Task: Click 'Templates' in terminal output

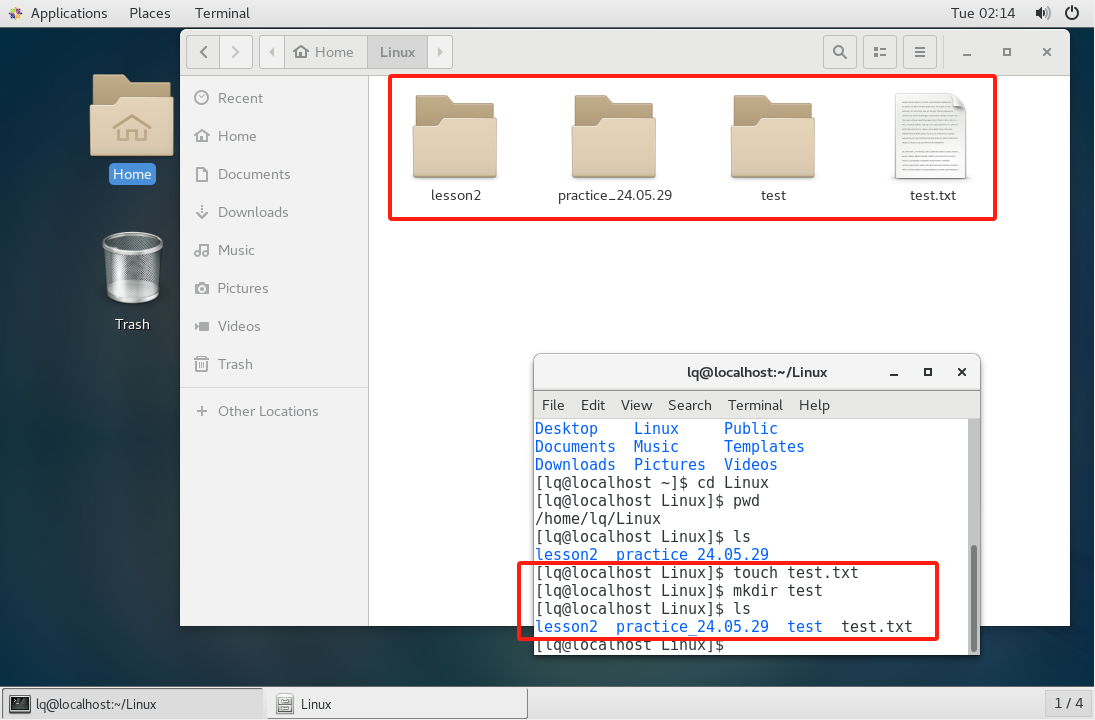Action: point(764,447)
